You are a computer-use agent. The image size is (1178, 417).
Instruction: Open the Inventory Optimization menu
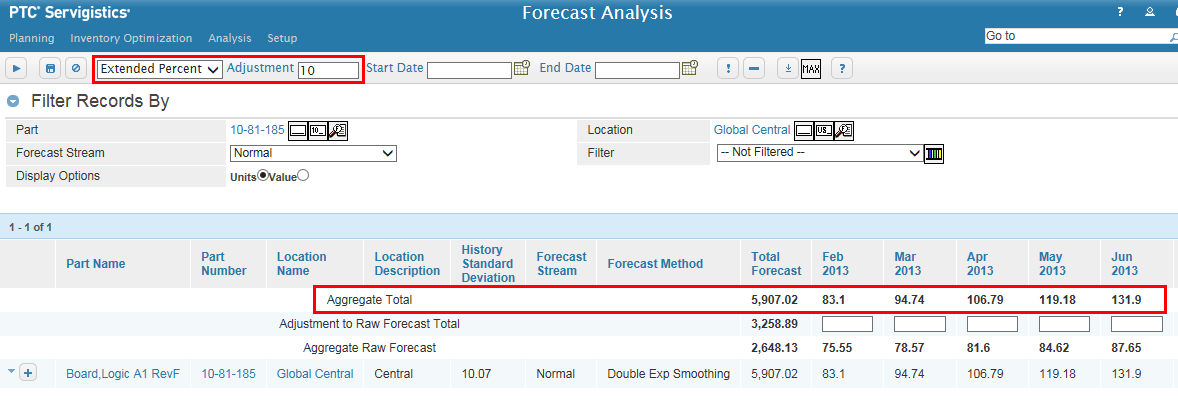[131, 38]
